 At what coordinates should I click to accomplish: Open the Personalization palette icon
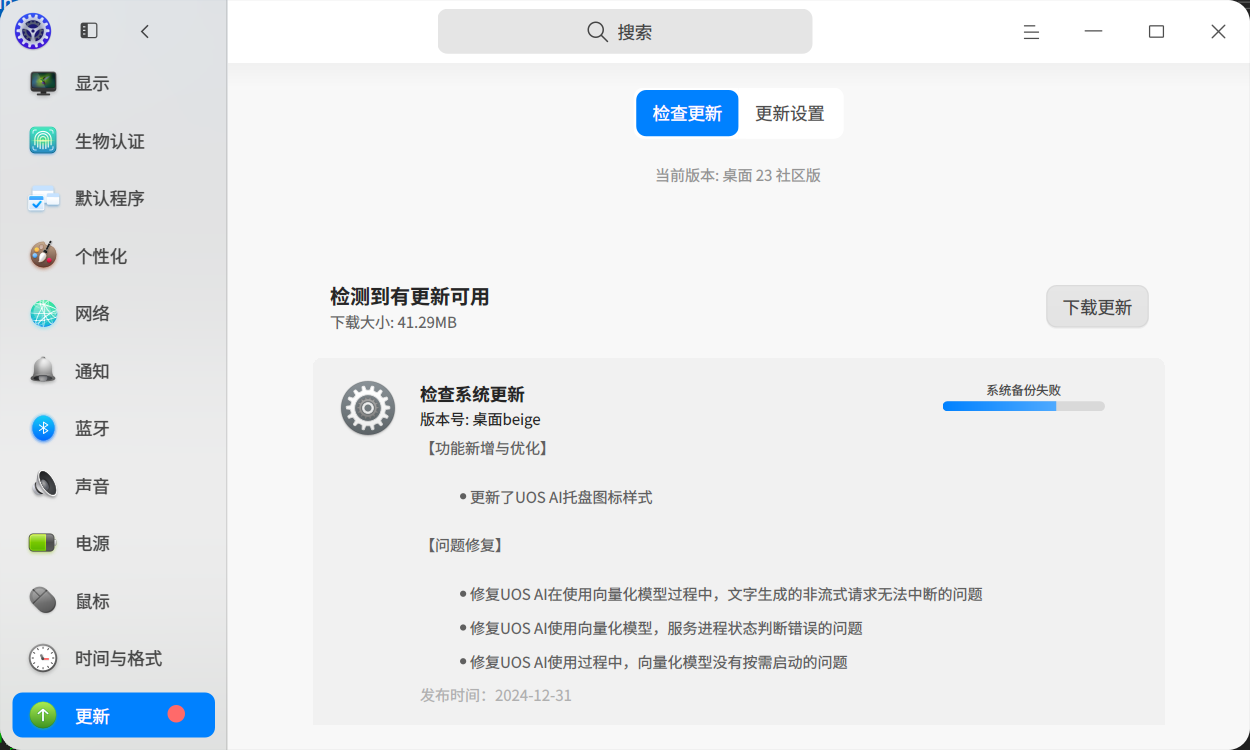pyautogui.click(x=43, y=256)
